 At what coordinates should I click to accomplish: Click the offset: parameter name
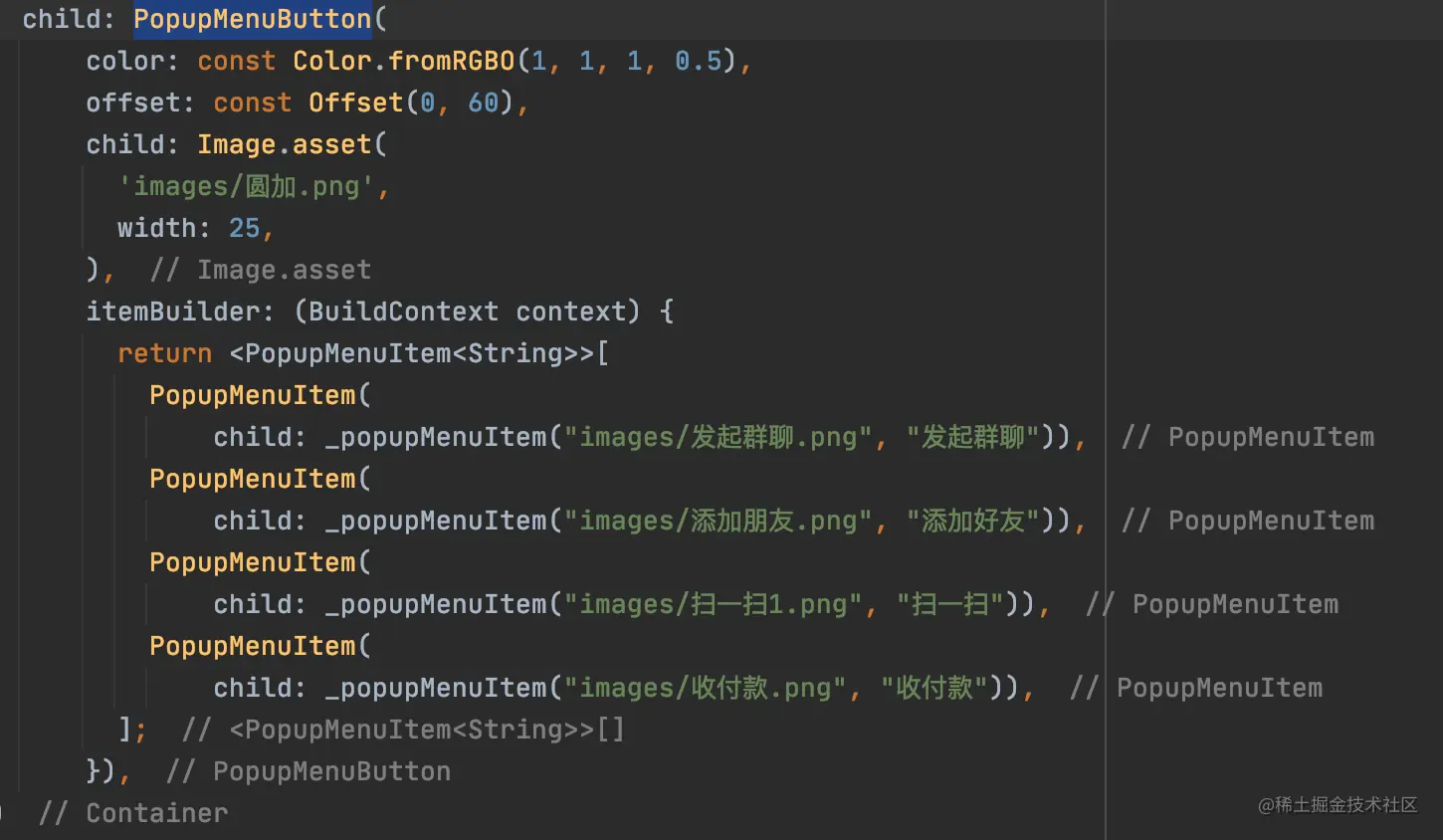pos(139,103)
